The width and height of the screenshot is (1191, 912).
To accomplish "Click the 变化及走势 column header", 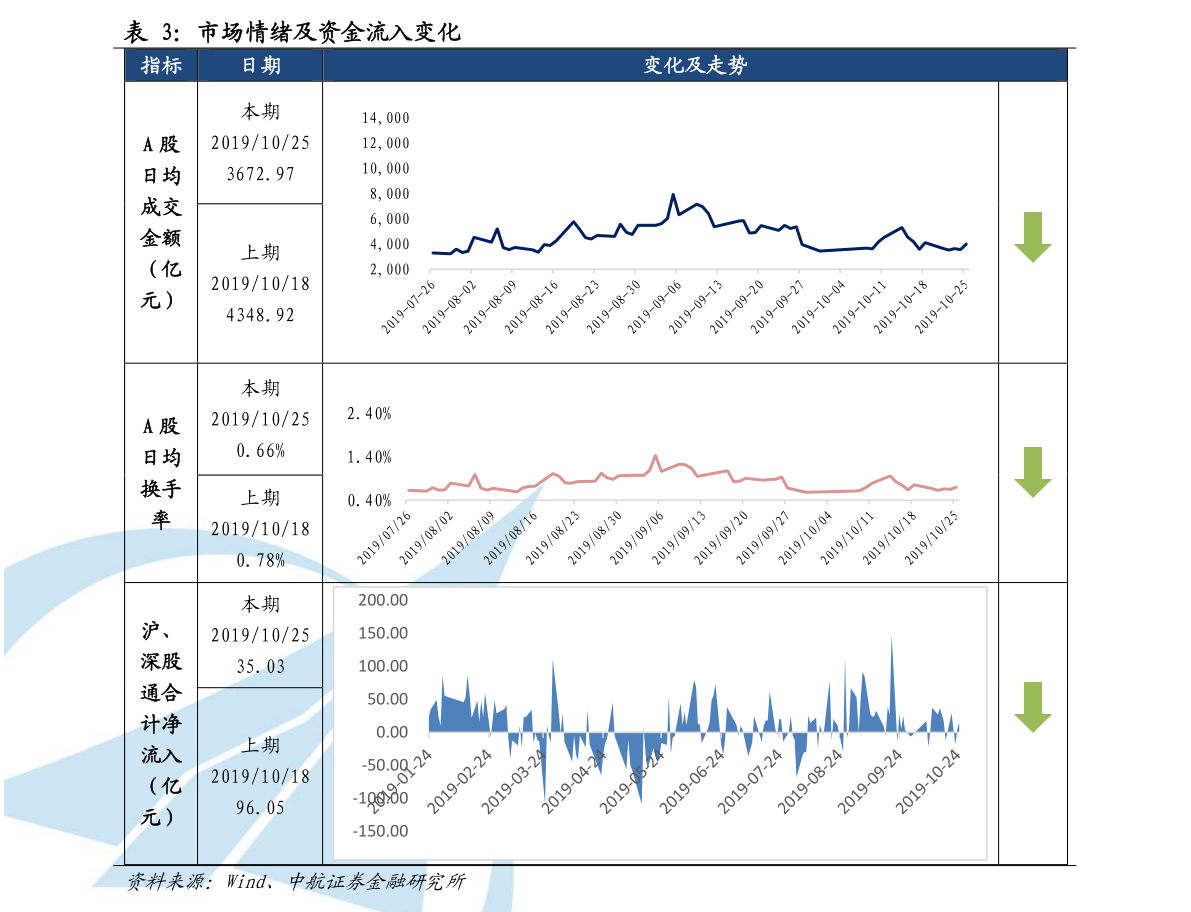I will tap(695, 65).
